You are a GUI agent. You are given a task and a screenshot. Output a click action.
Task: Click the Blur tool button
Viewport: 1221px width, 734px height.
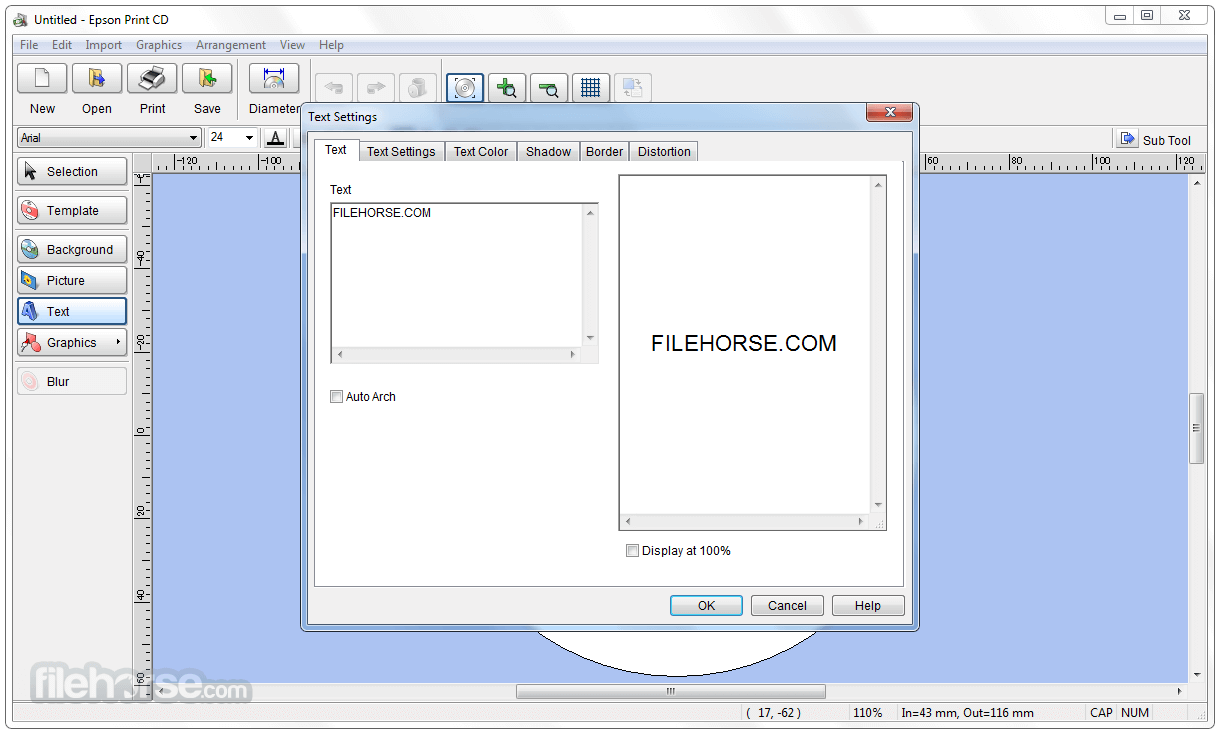[x=72, y=382]
